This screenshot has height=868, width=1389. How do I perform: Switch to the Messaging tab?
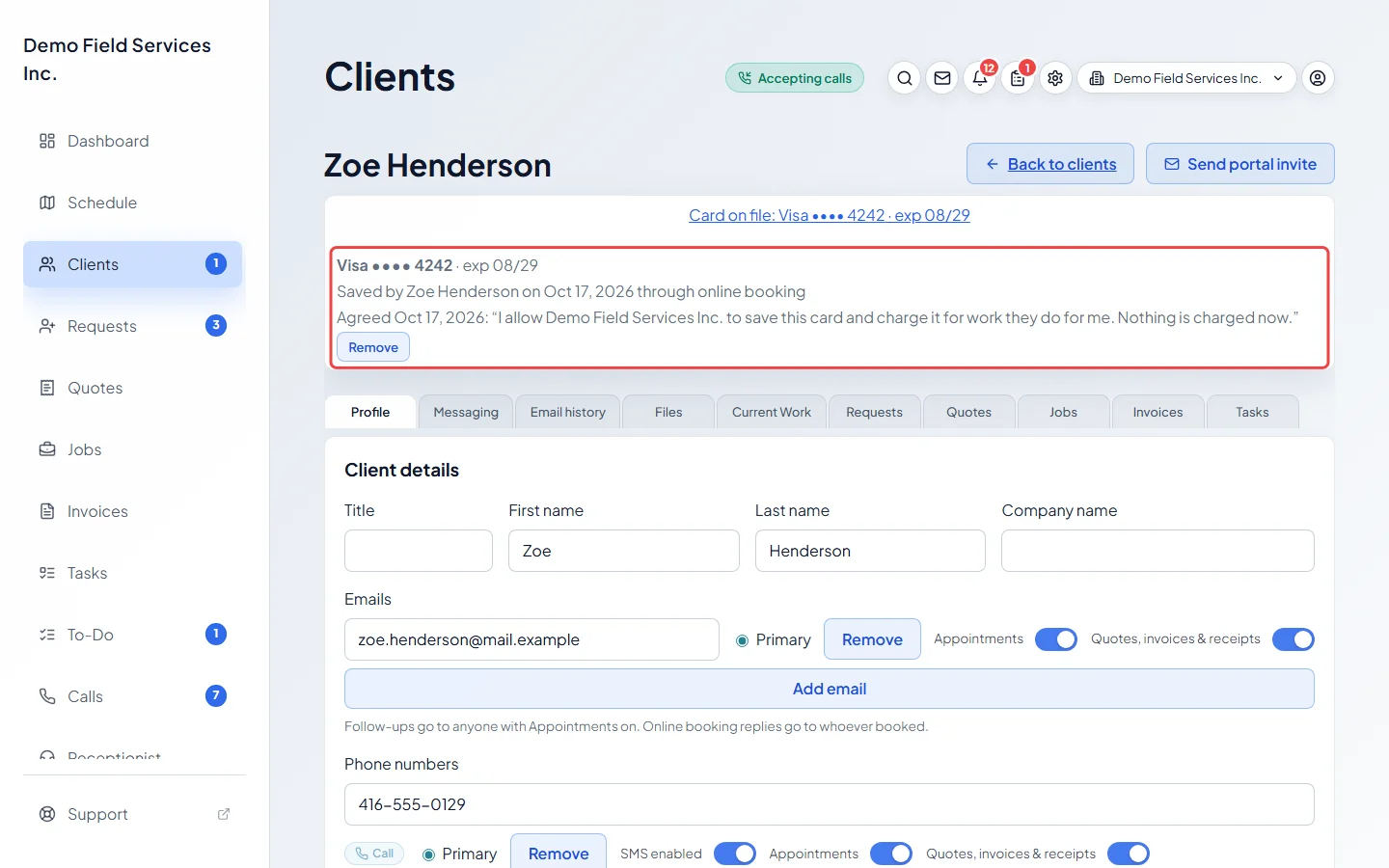tap(466, 412)
